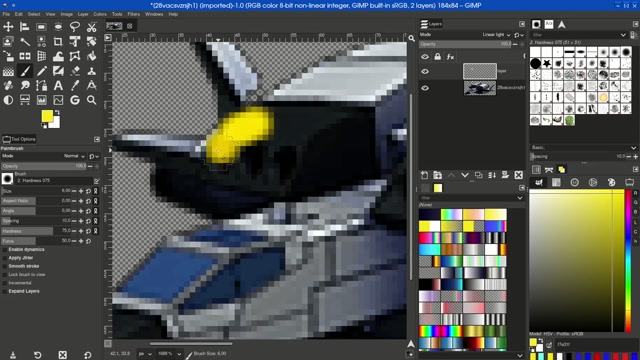
Task: Select the Scissors Select tool
Action: pyautogui.click(x=91, y=27)
